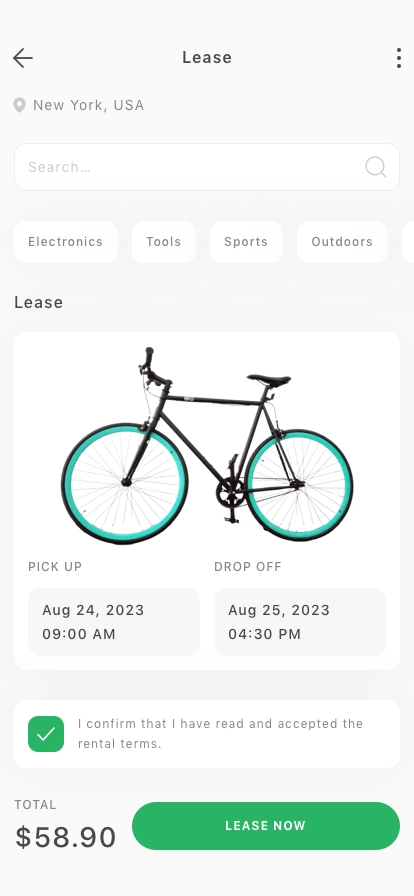Click the 04:30 PM drop off time

265,634
